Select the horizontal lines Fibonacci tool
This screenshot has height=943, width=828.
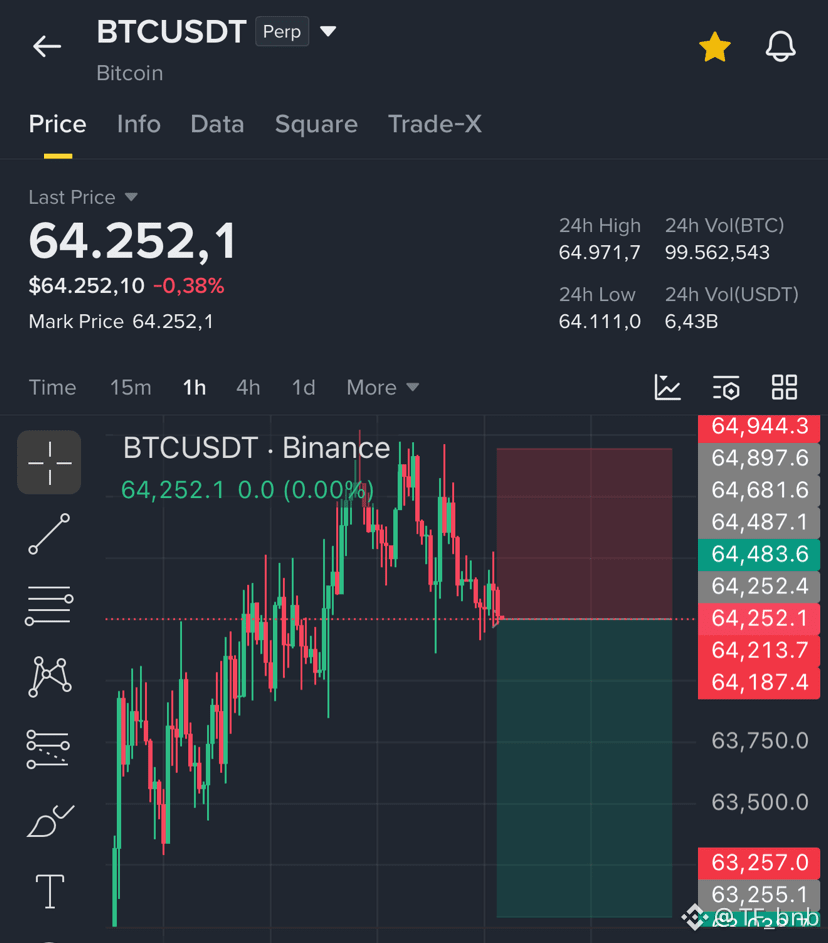tap(49, 605)
